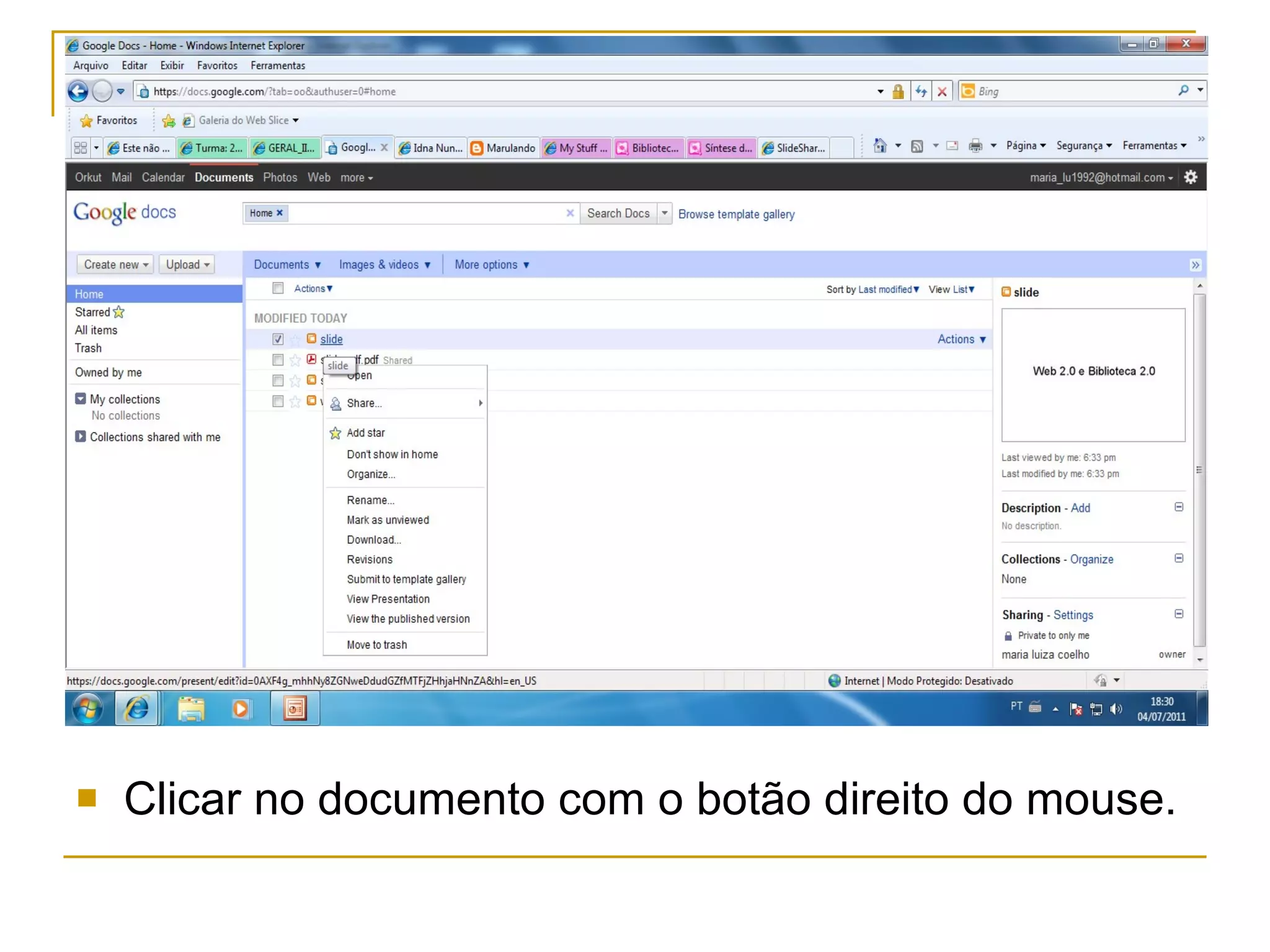
Task: Click the read mail envelope icon
Action: tap(952, 146)
